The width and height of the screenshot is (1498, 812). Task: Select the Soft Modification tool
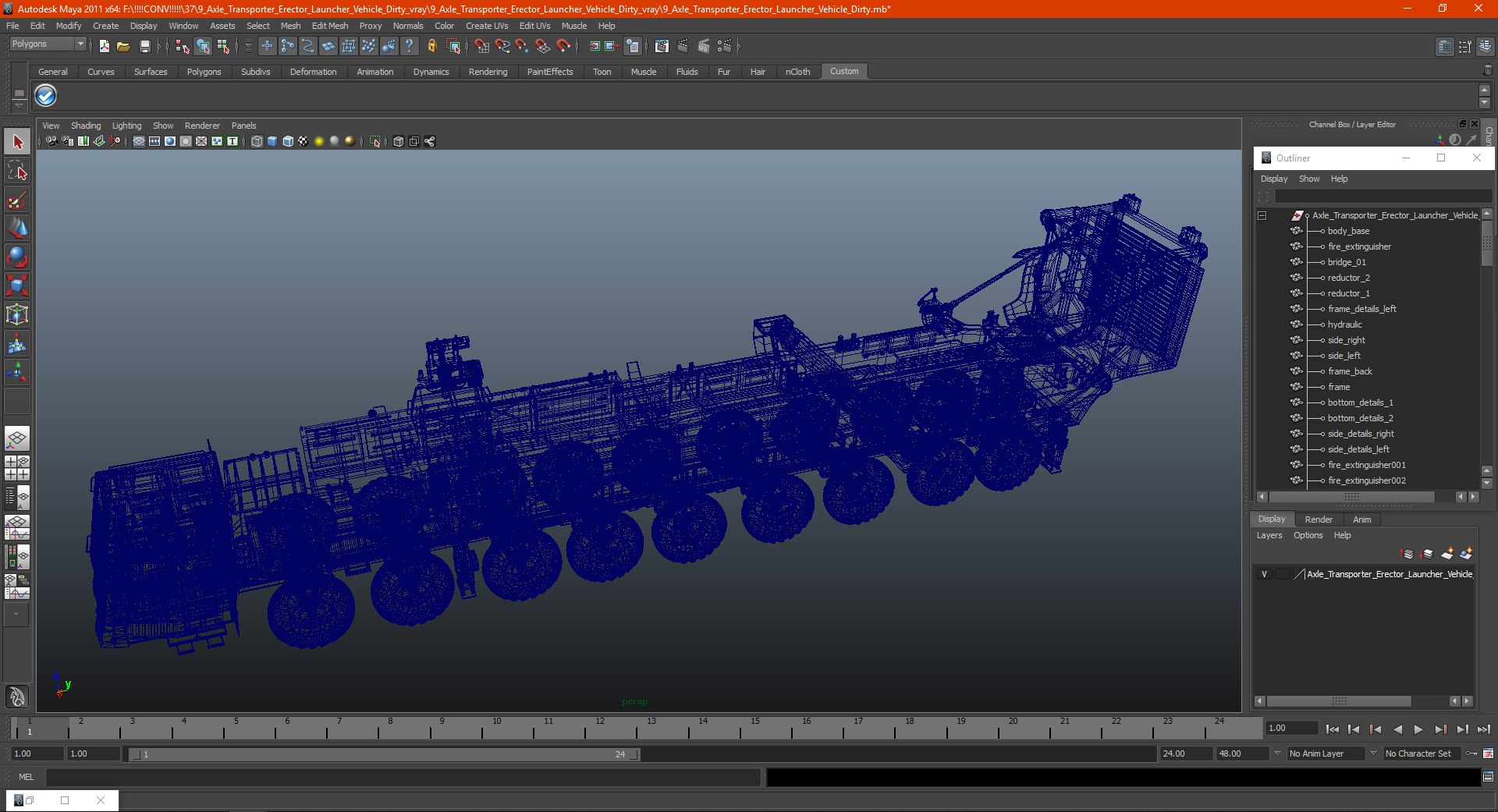pyautogui.click(x=17, y=343)
